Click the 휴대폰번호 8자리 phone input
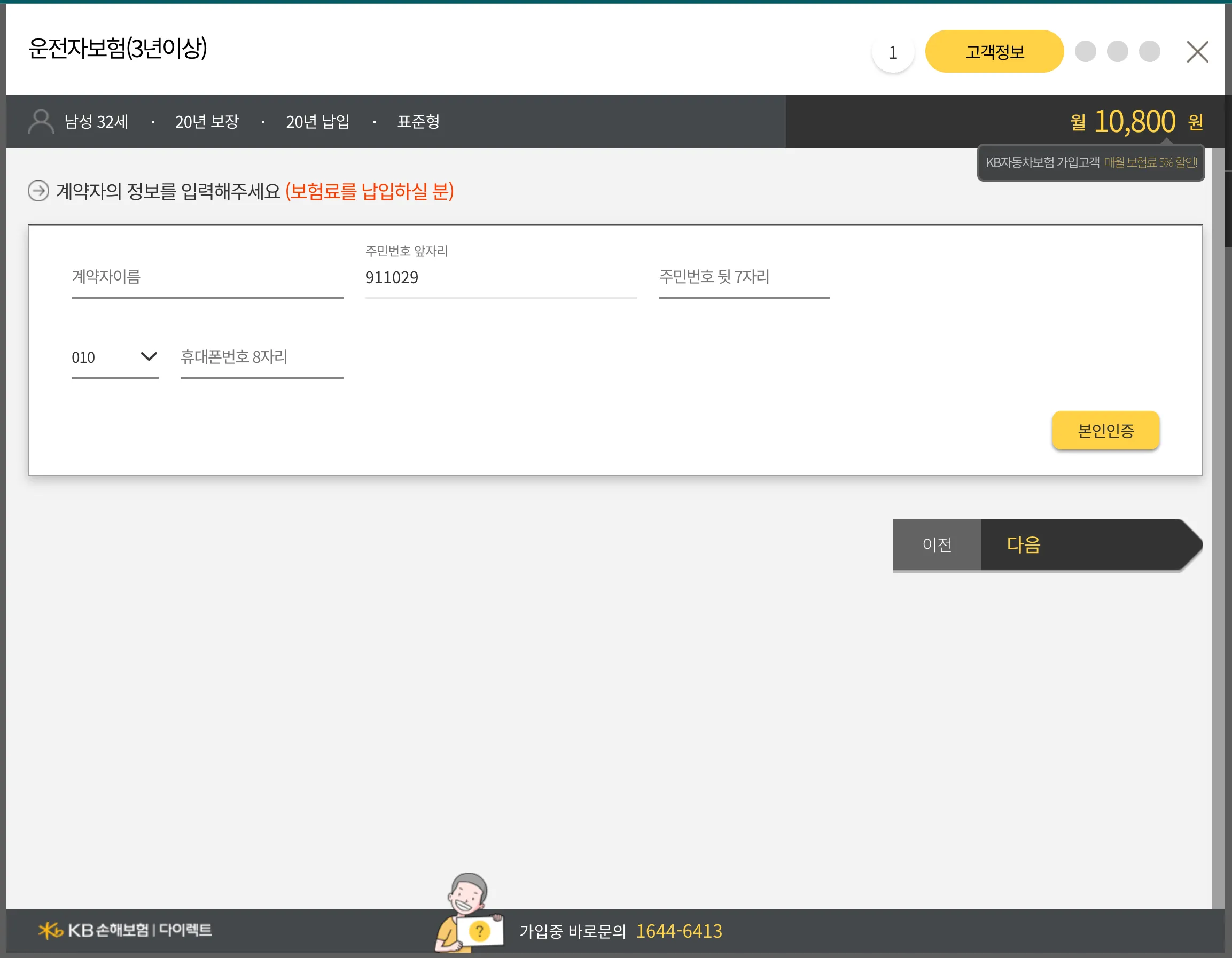 [x=261, y=356]
